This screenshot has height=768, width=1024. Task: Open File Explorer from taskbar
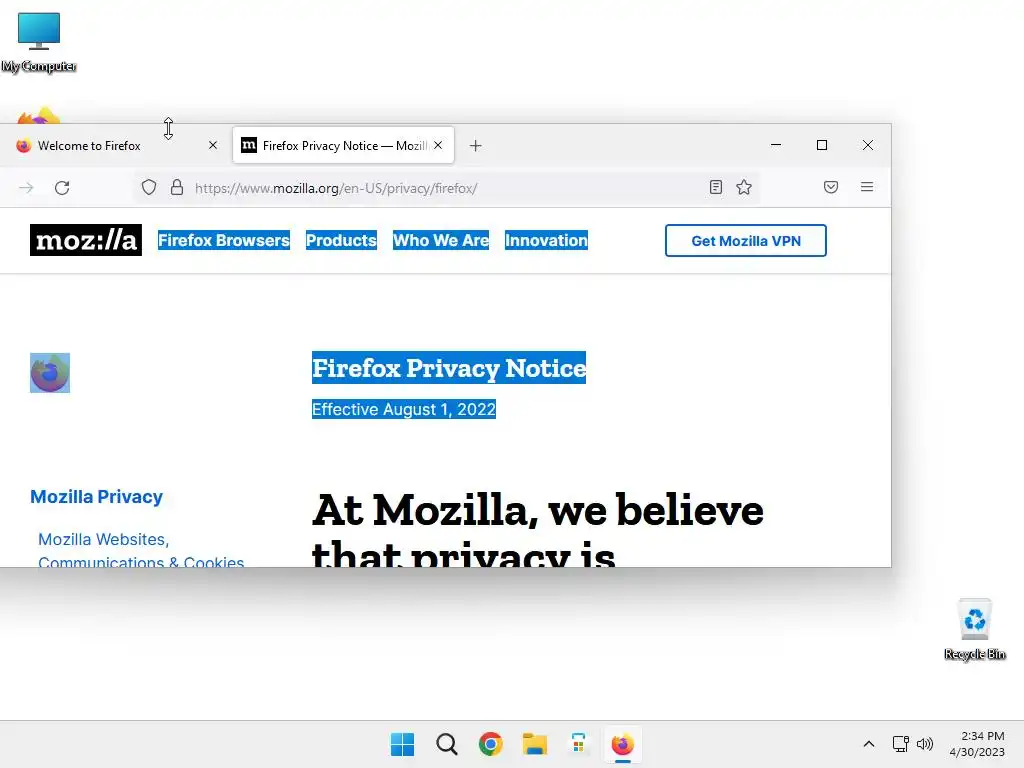click(534, 744)
